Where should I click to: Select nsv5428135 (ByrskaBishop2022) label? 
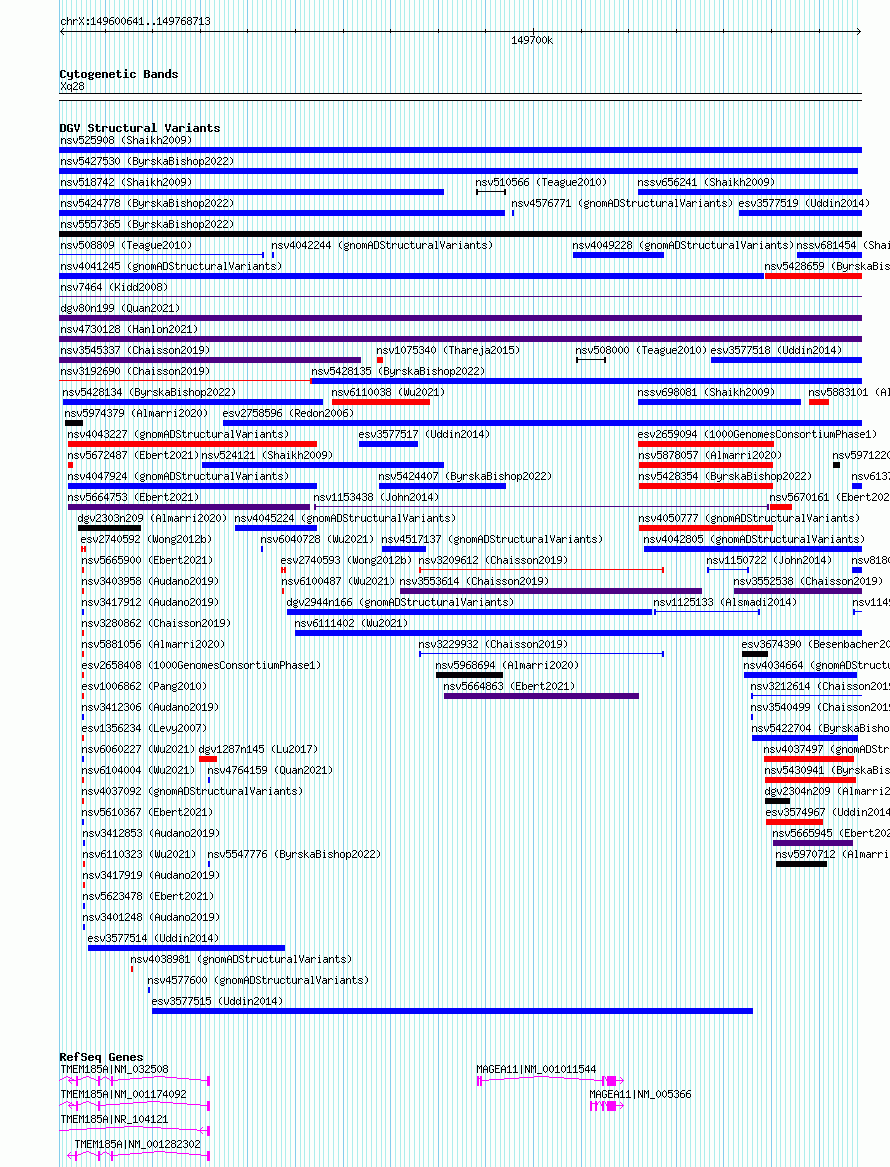(398, 371)
